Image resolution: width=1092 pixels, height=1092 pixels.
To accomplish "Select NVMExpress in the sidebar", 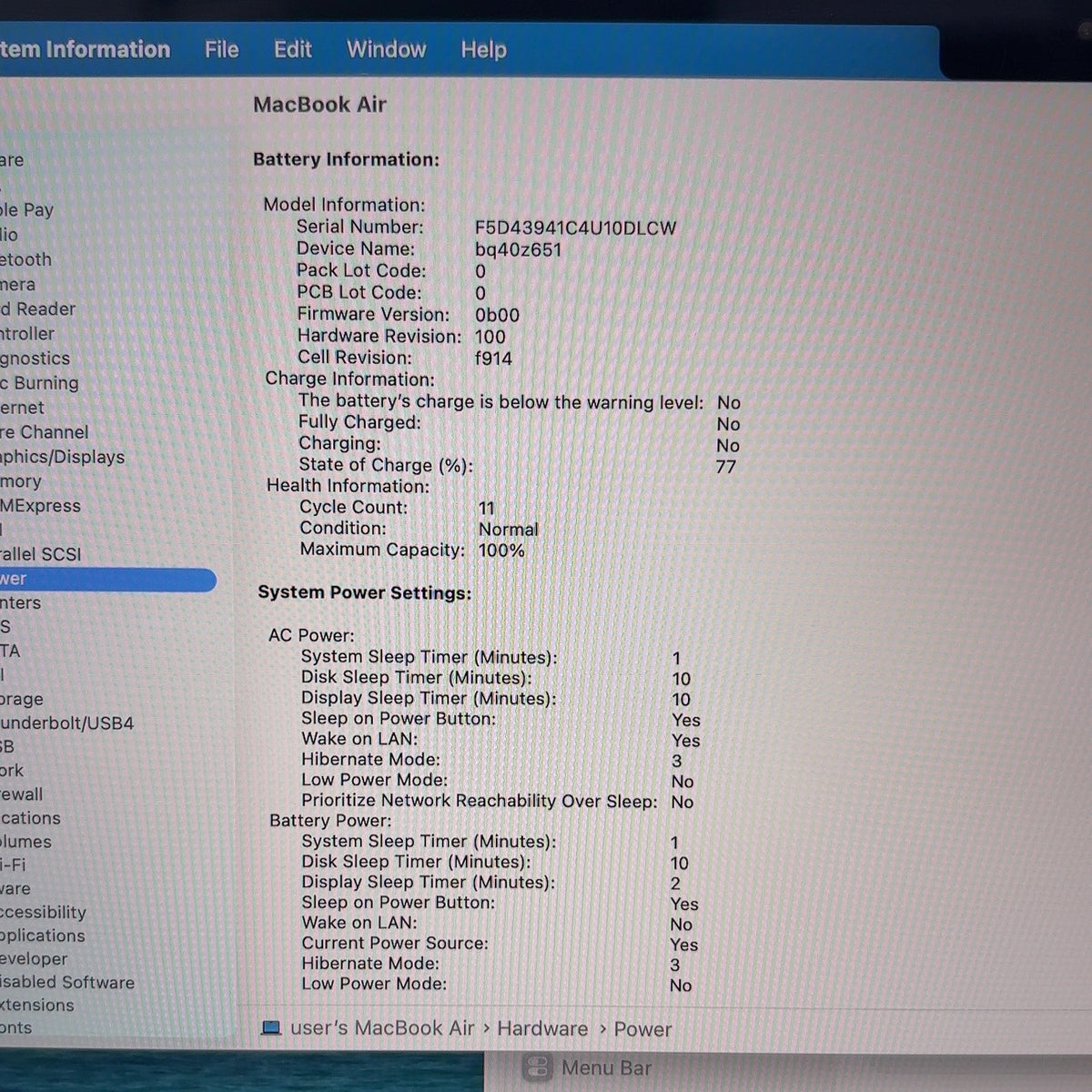I will tap(40, 506).
